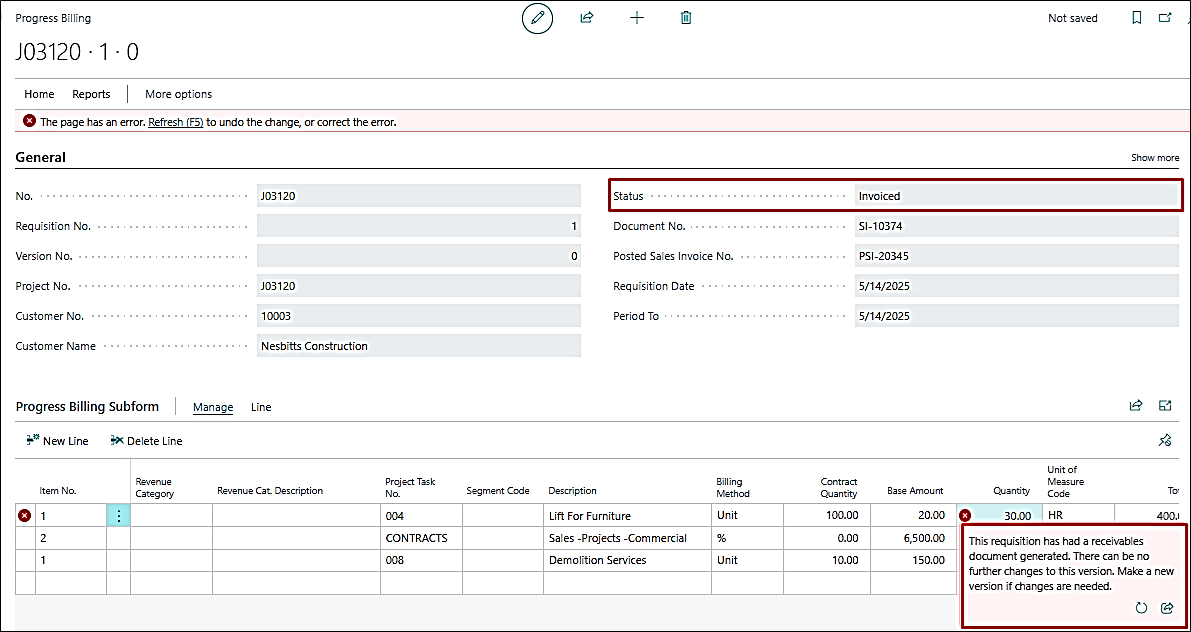Click Show more in the General section

pos(1155,158)
